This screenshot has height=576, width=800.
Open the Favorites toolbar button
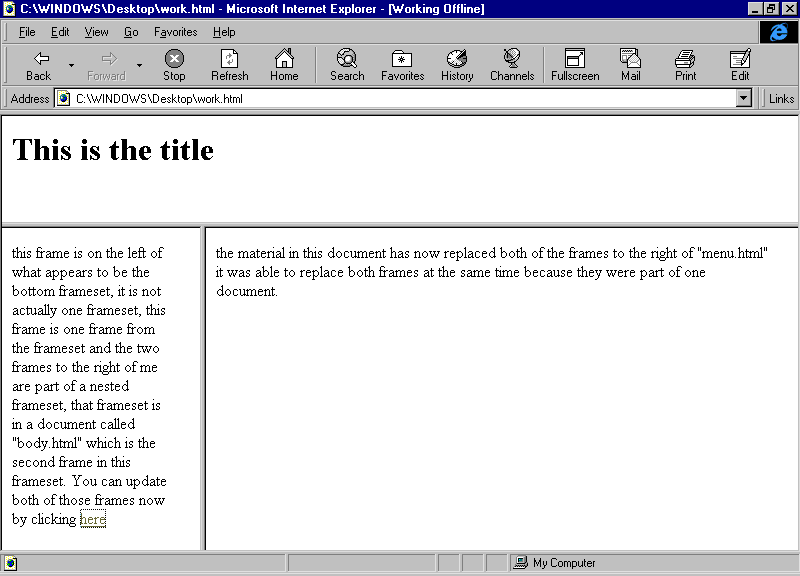tap(402, 65)
